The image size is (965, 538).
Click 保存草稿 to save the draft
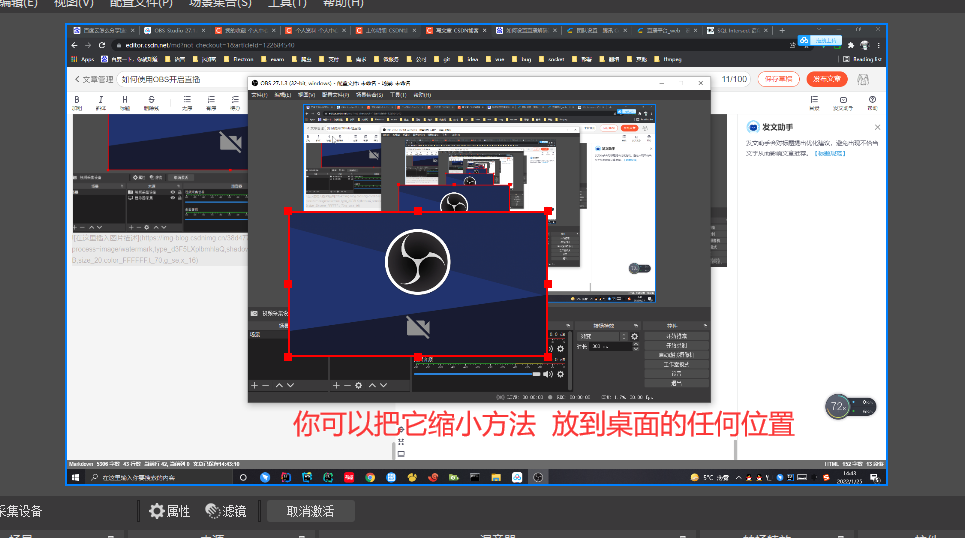coord(779,79)
